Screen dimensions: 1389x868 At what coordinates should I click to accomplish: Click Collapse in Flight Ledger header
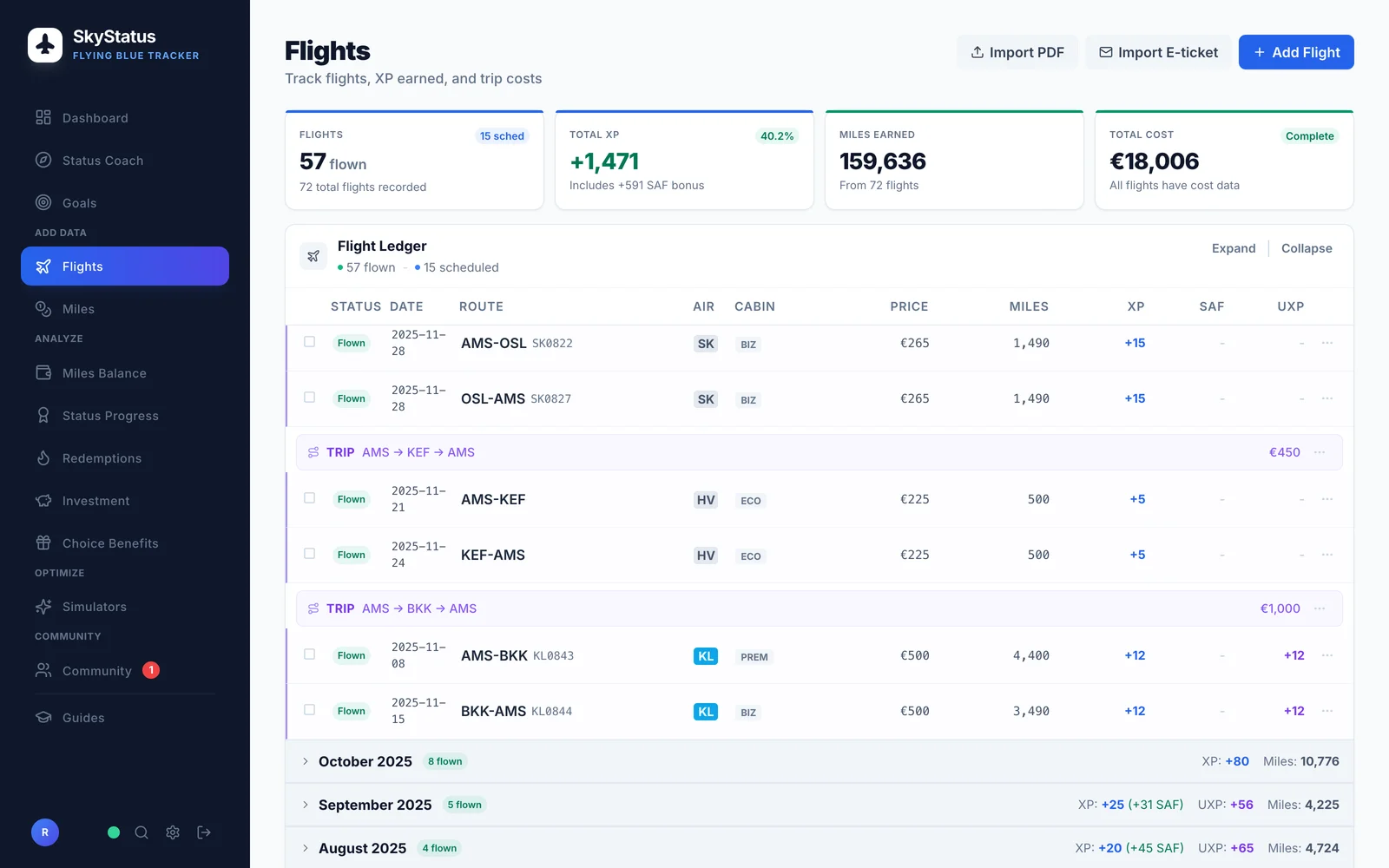coord(1307,248)
